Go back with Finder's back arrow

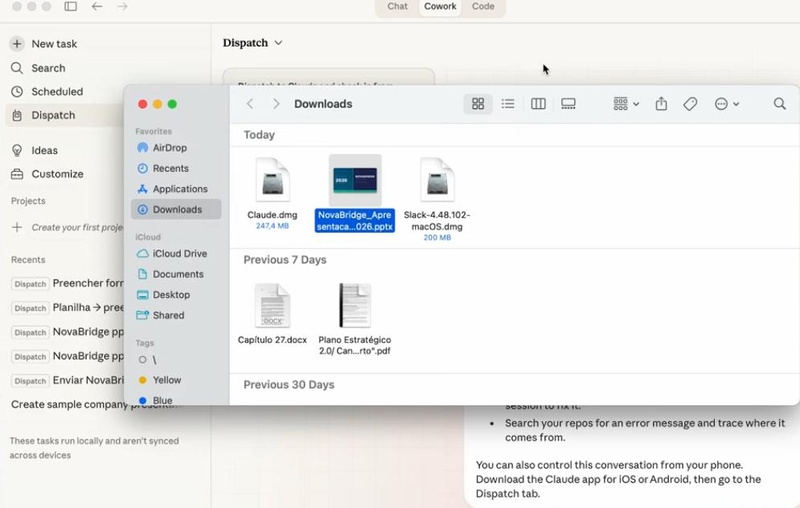pos(250,104)
